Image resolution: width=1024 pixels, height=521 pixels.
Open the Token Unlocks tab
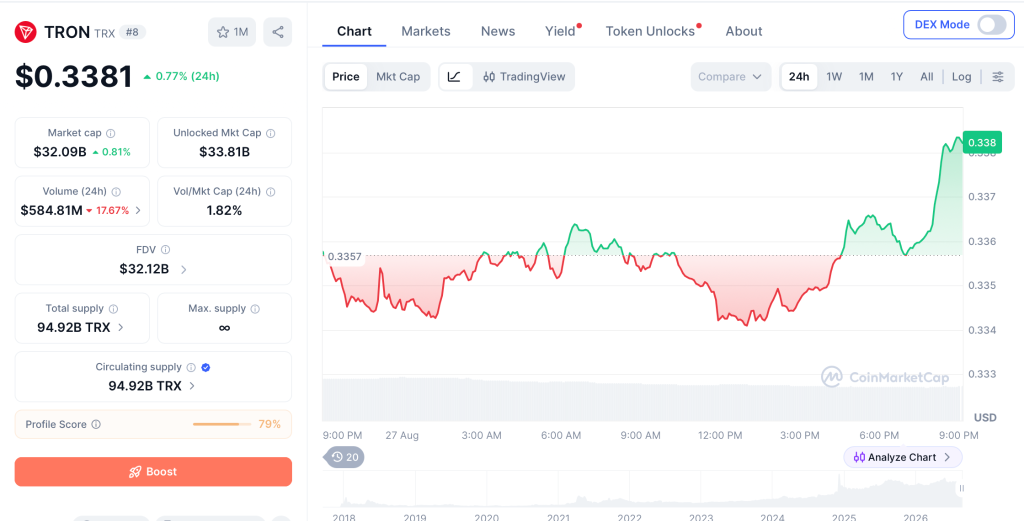pyautogui.click(x=650, y=31)
